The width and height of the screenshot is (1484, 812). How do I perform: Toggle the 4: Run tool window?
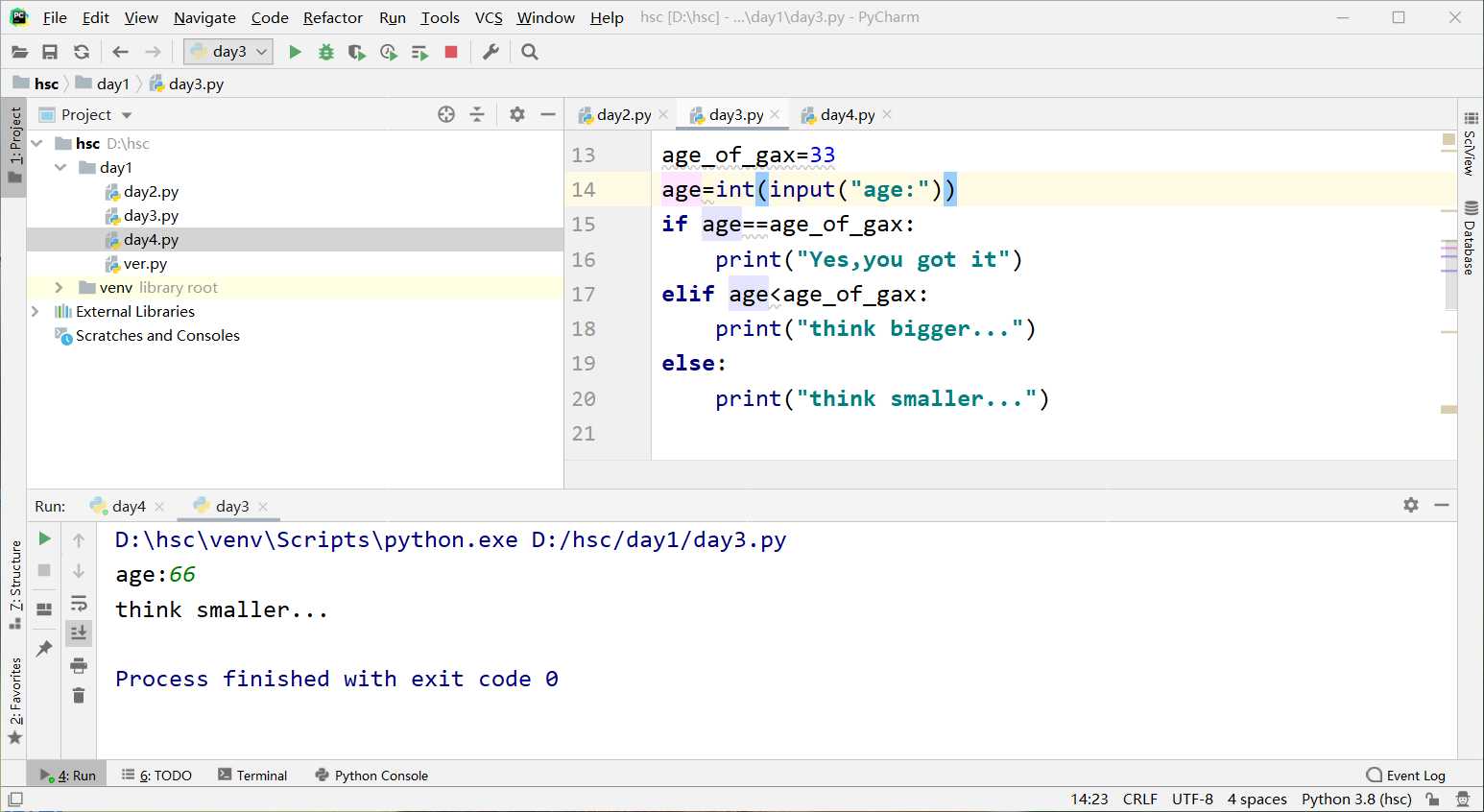[x=68, y=775]
